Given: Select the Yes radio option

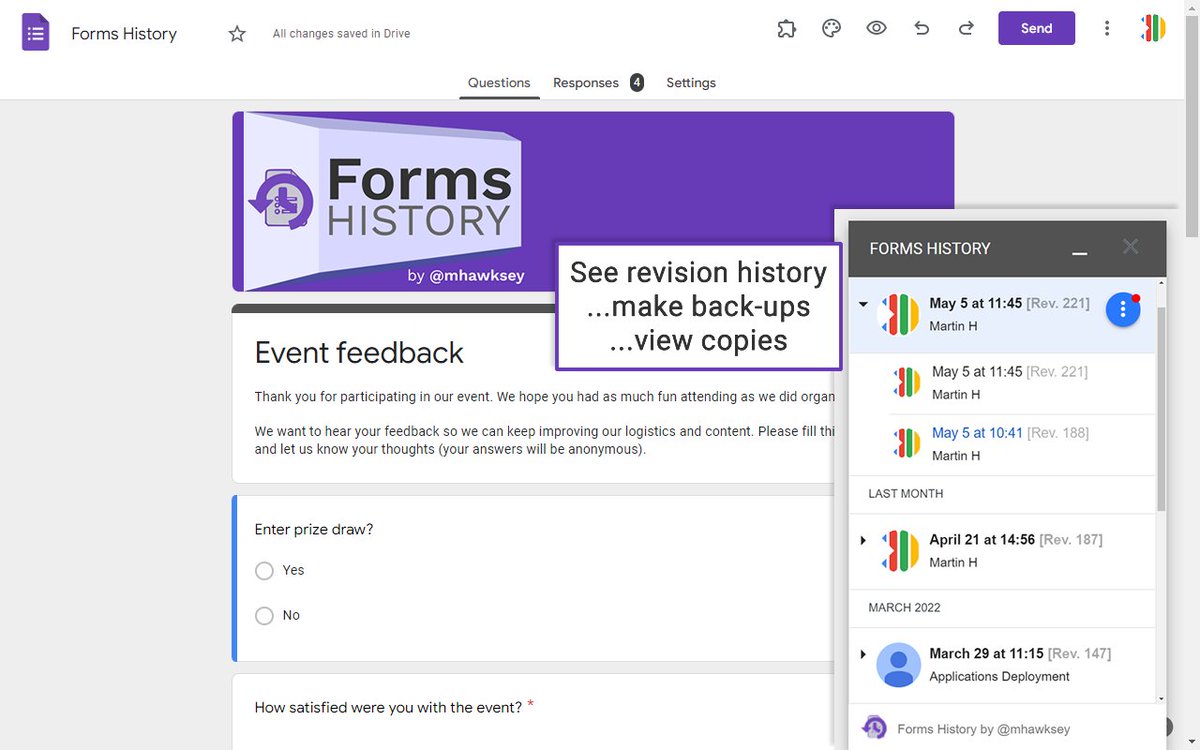Looking at the screenshot, I should point(264,571).
